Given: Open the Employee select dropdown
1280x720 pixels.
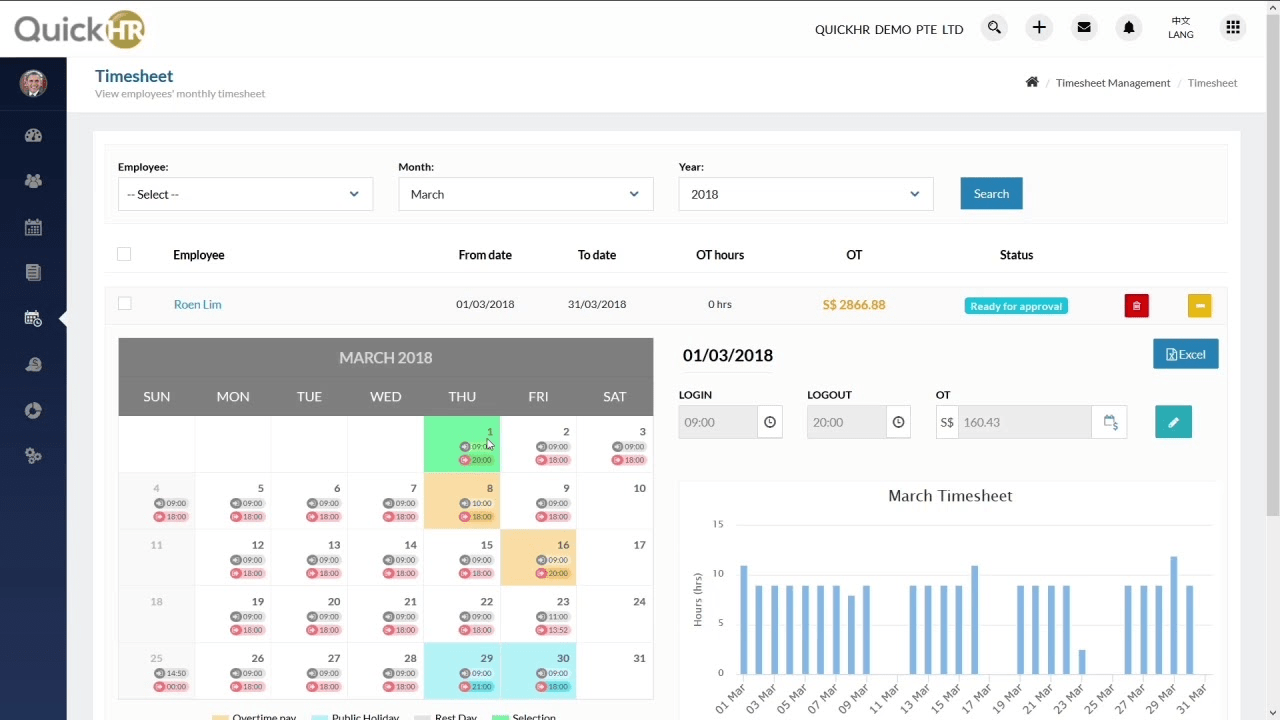Looking at the screenshot, I should (x=245, y=194).
